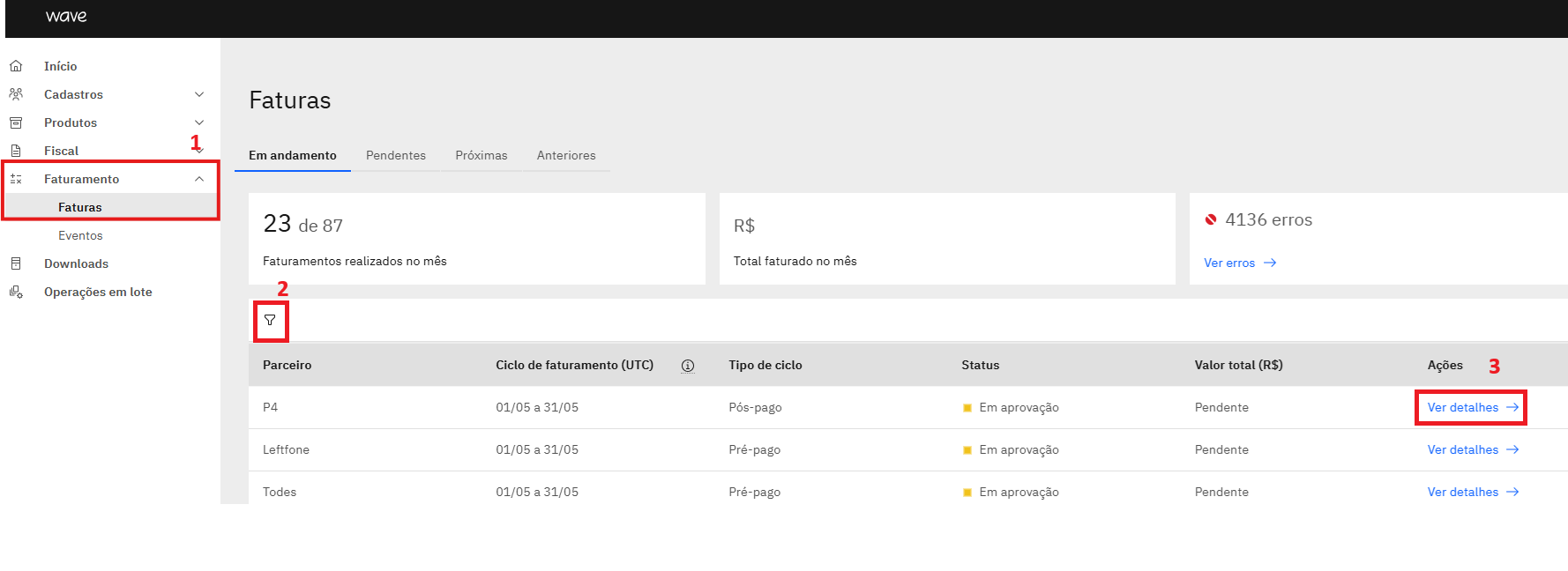Screen dimensions: 1568x571
Task: Open the filter funnel icon
Action: (x=270, y=321)
